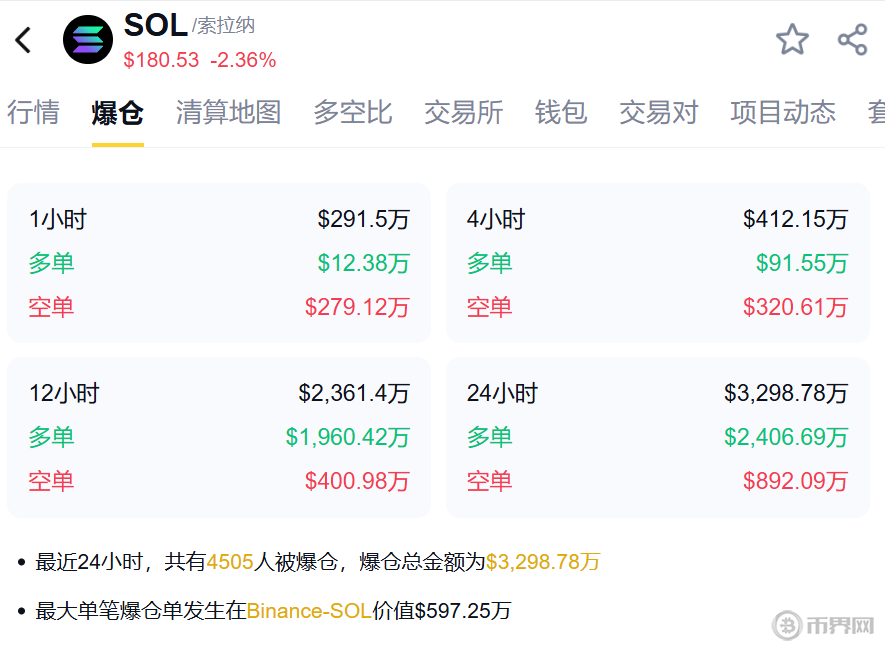Open the 项目动态 tab

[783, 112]
